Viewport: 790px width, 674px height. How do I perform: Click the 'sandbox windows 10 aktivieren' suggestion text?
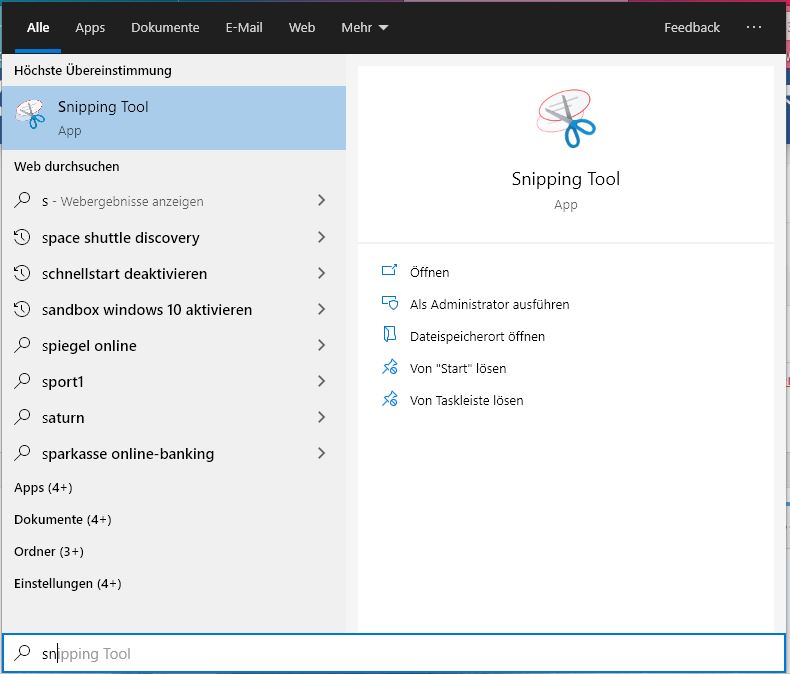coord(147,309)
